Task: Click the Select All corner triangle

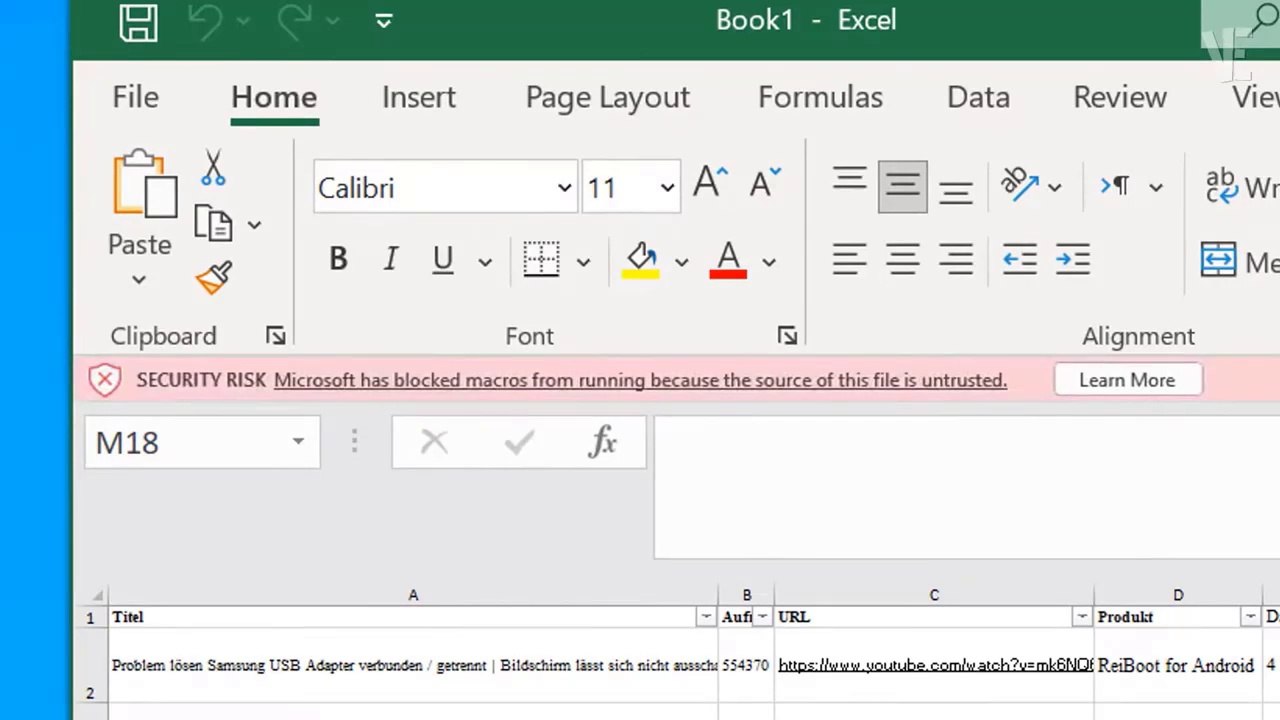Action: (x=98, y=596)
